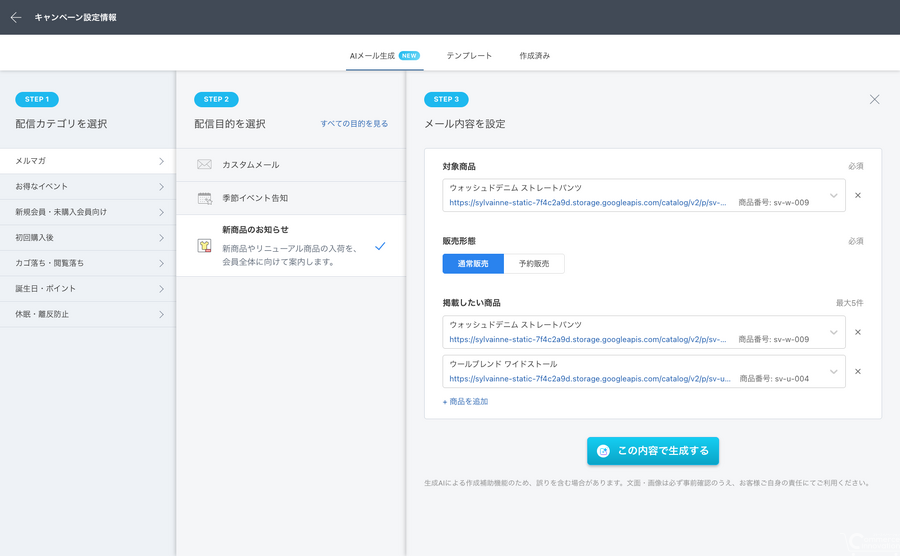
Task: Choose the 新商品のお知らせ purpose
Action: (291, 246)
